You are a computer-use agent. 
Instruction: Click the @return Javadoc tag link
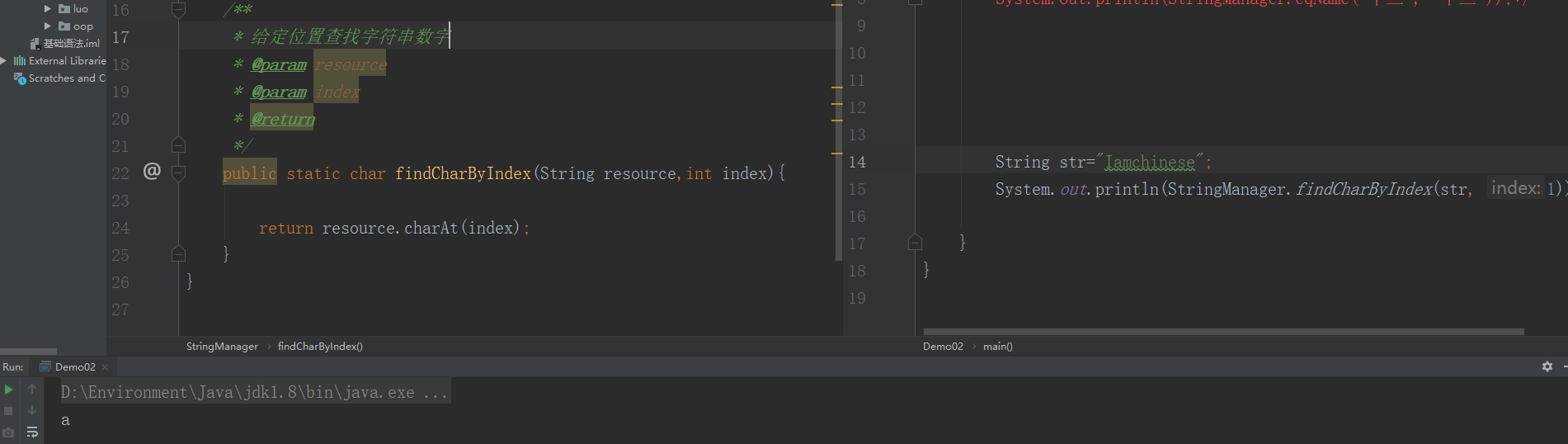click(283, 119)
